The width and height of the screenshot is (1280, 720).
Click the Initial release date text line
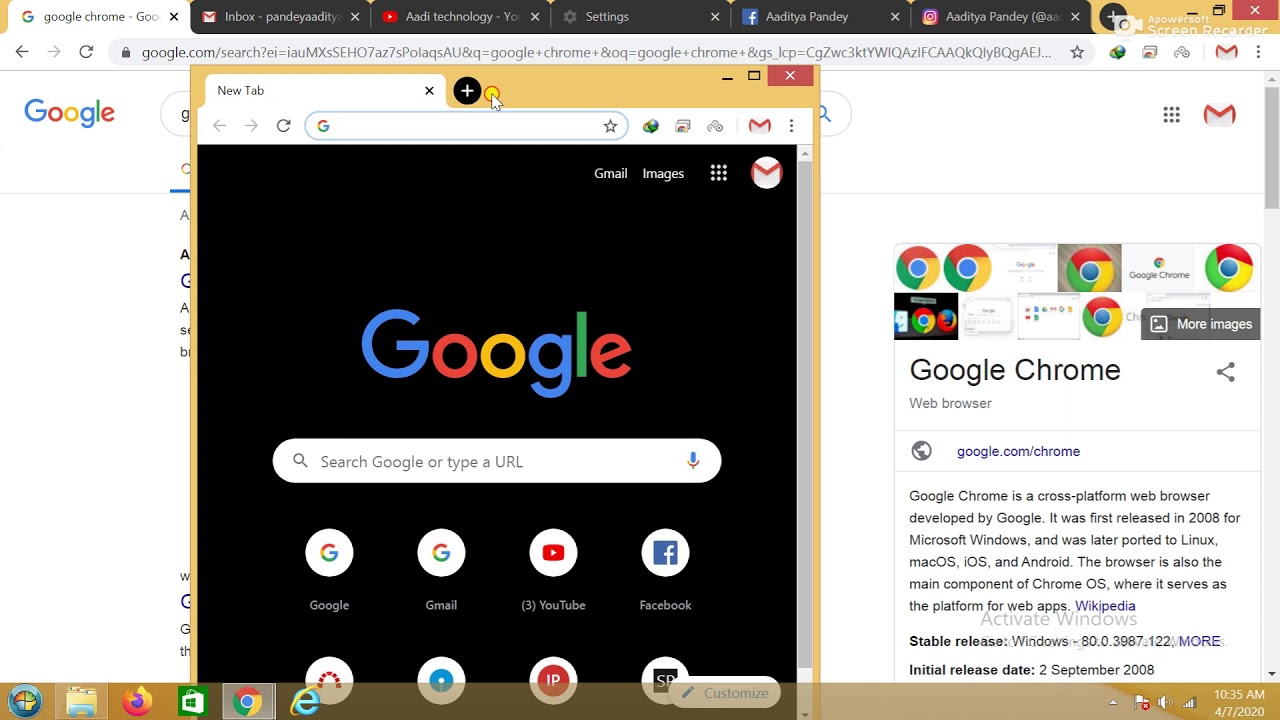pyautogui.click(x=1031, y=670)
